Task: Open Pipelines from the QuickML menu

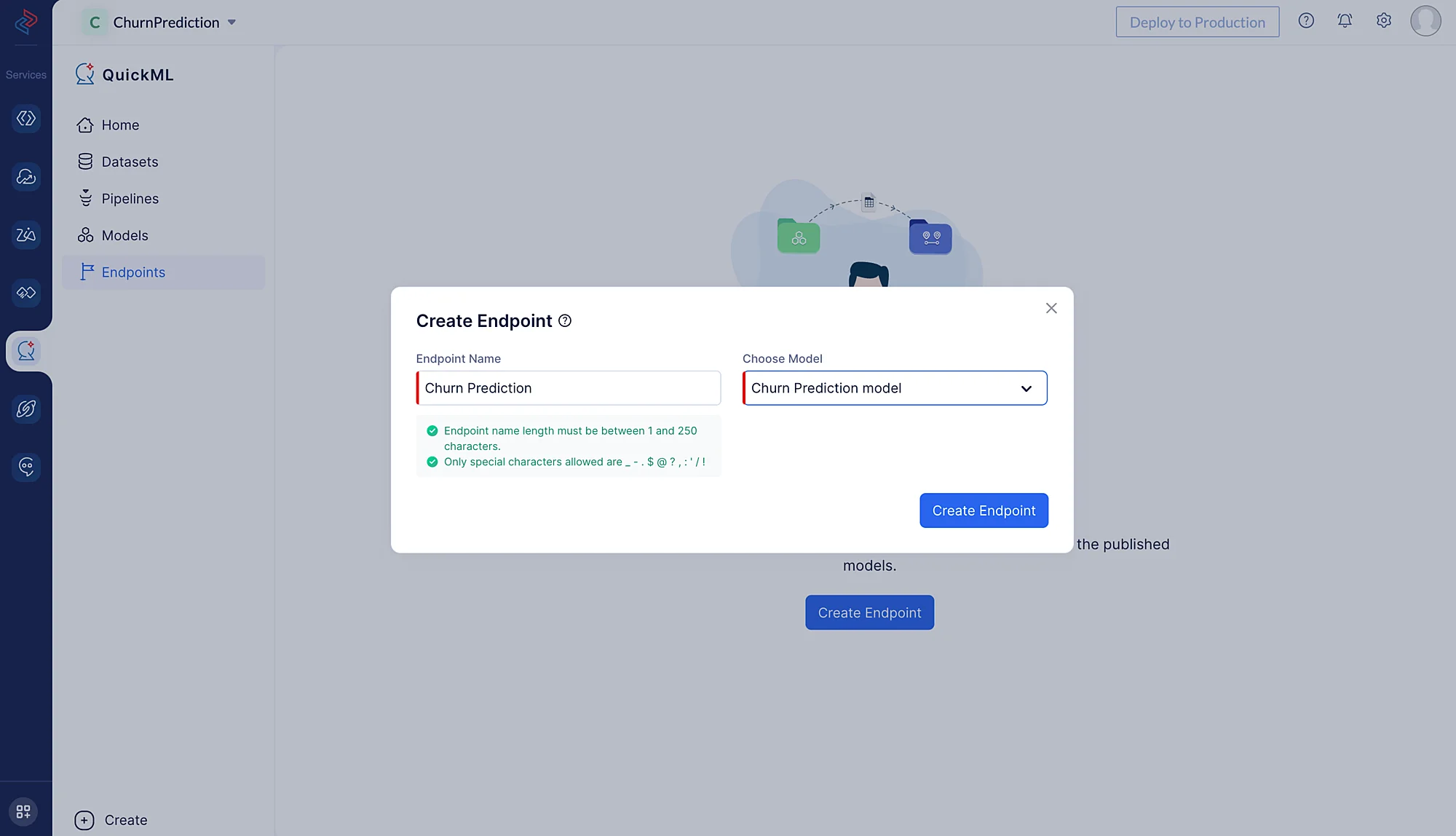Action: [x=130, y=199]
